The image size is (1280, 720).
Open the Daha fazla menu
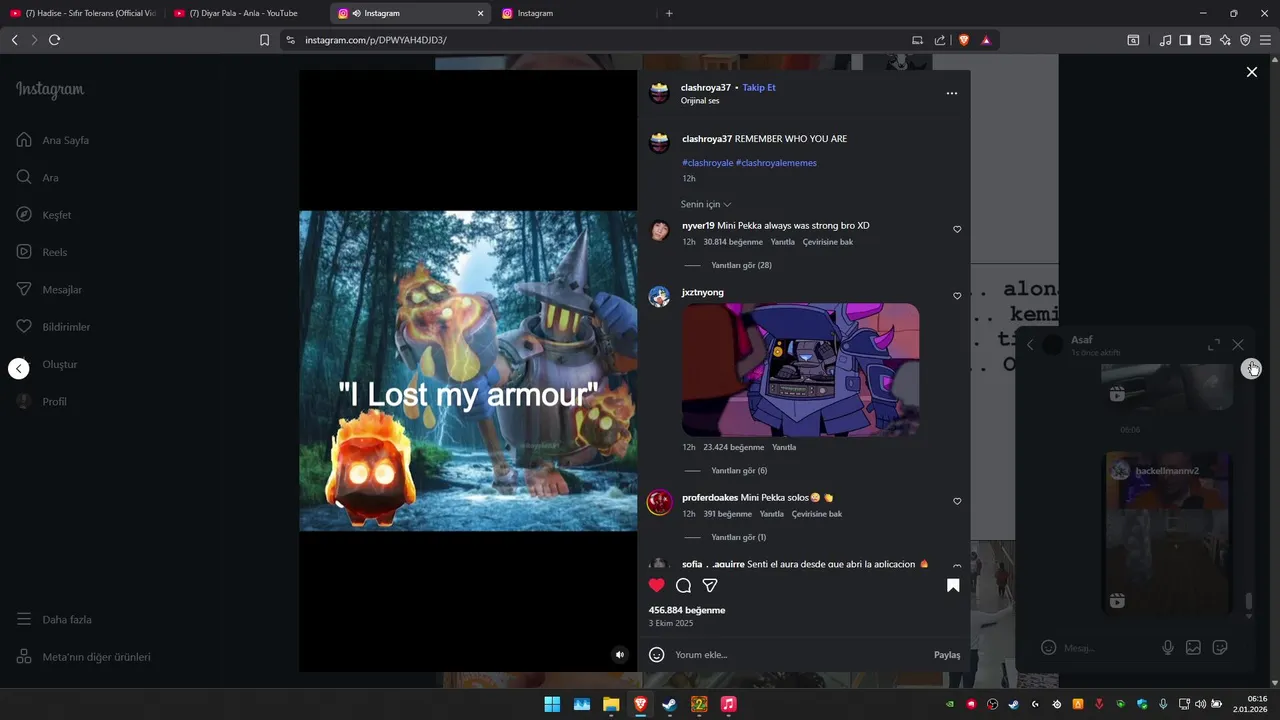point(54,619)
